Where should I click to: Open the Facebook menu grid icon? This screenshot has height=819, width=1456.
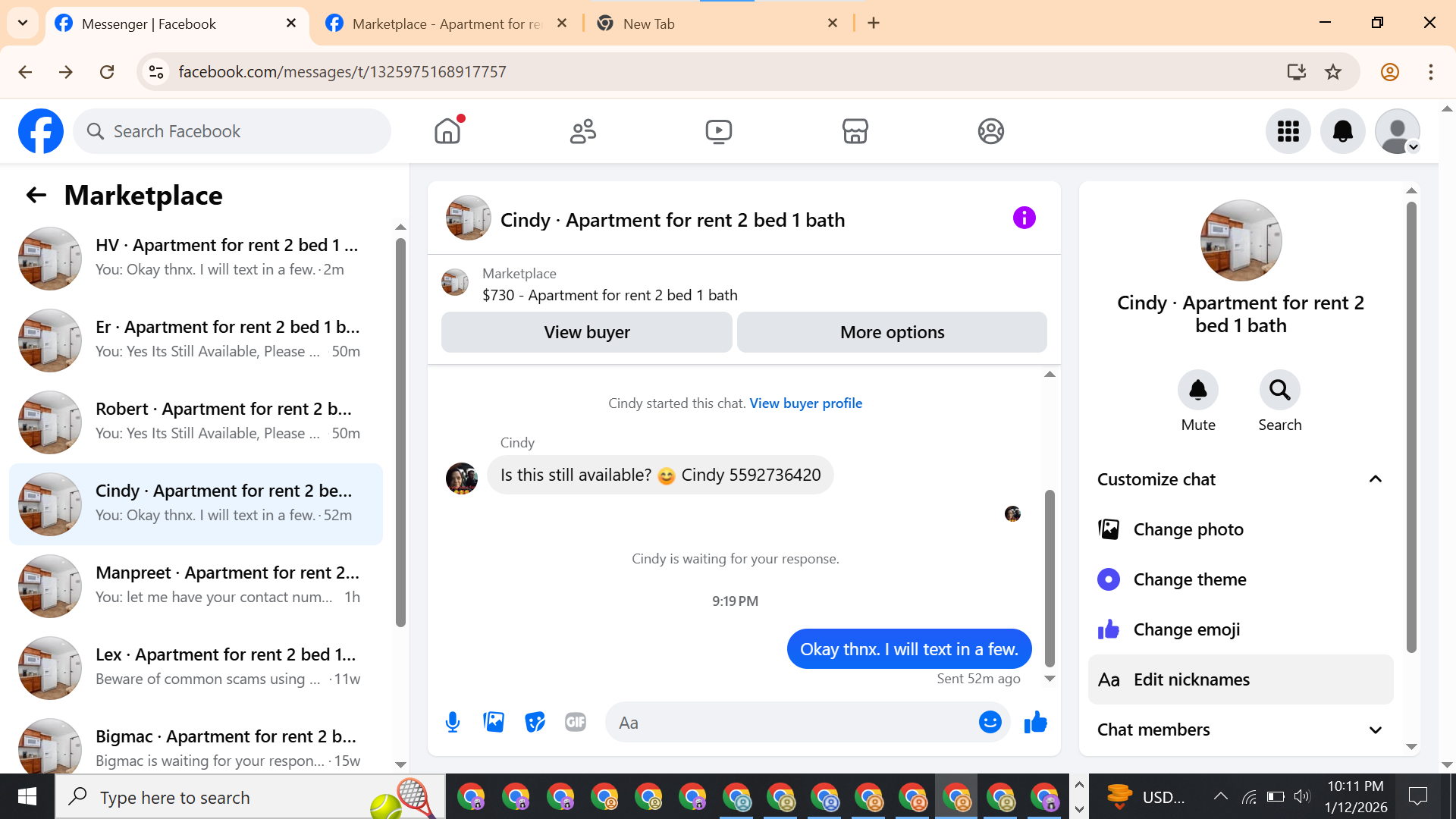pyautogui.click(x=1288, y=131)
